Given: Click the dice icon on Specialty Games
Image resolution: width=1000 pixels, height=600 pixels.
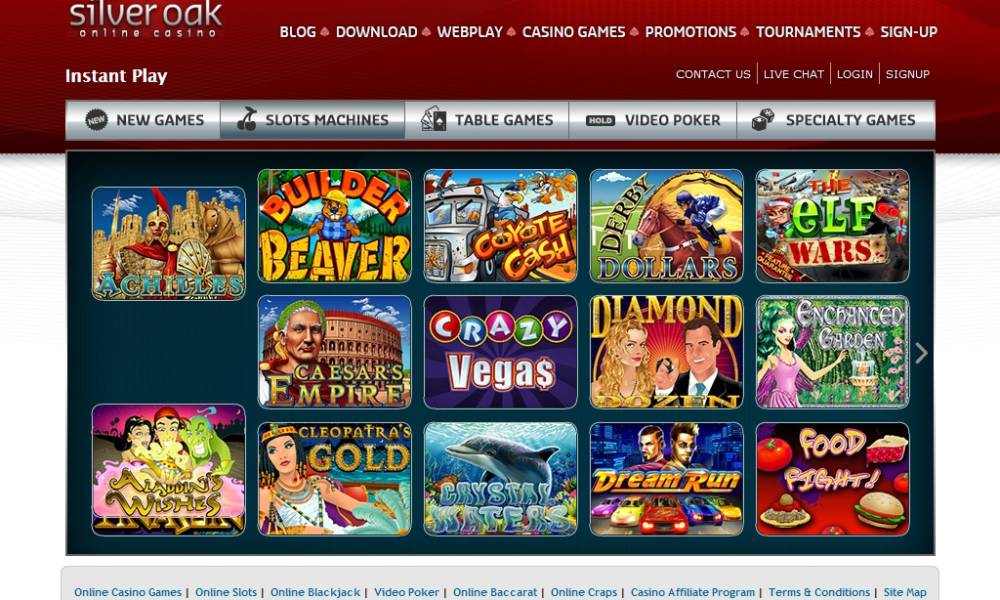Looking at the screenshot, I should click(763, 119).
